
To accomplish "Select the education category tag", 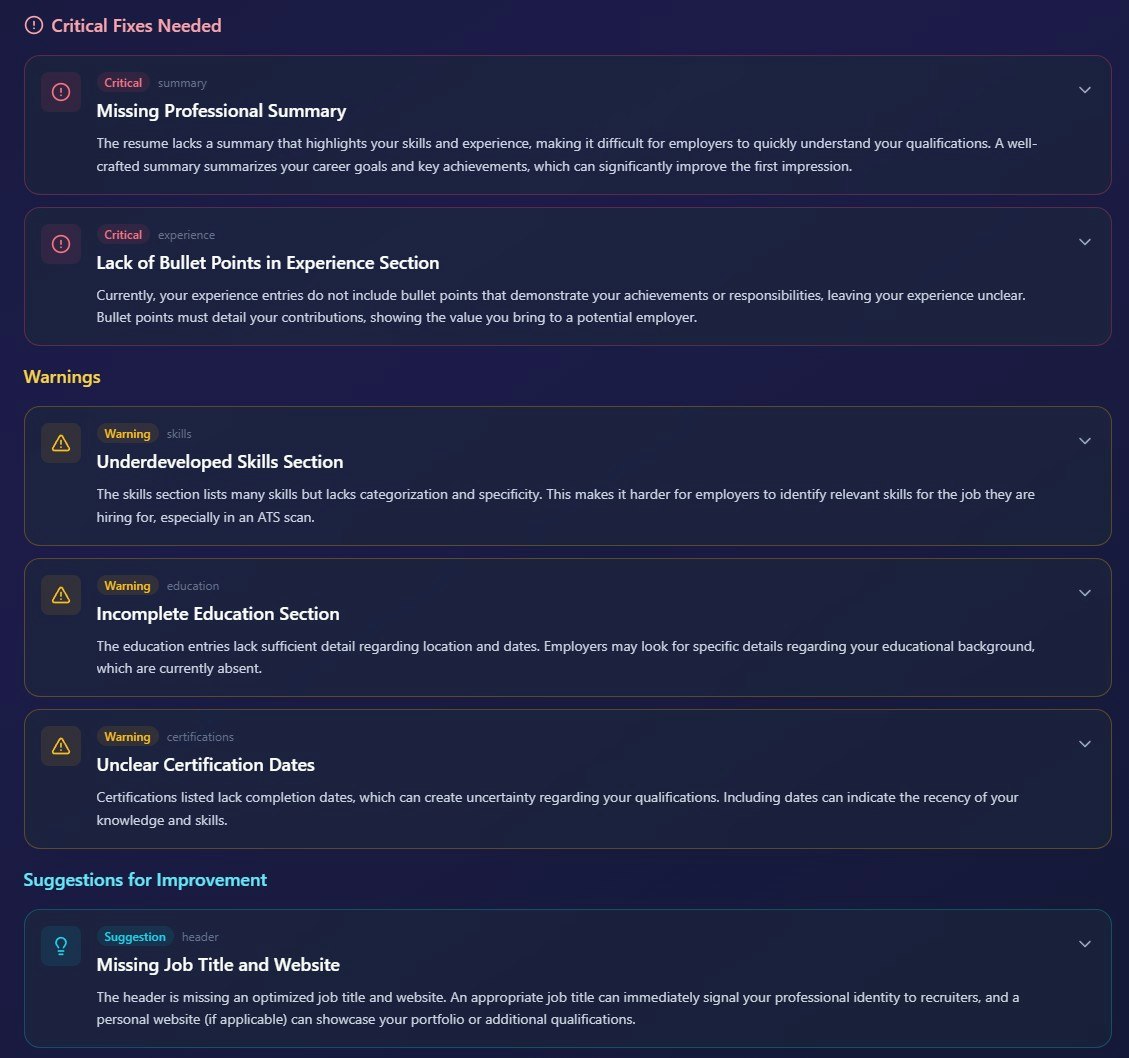I will point(193,585).
